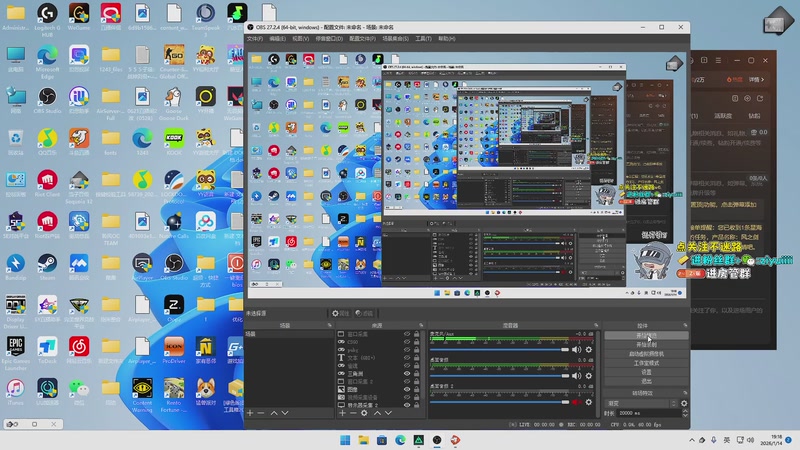Add a new source with plus icon

pos(341,412)
